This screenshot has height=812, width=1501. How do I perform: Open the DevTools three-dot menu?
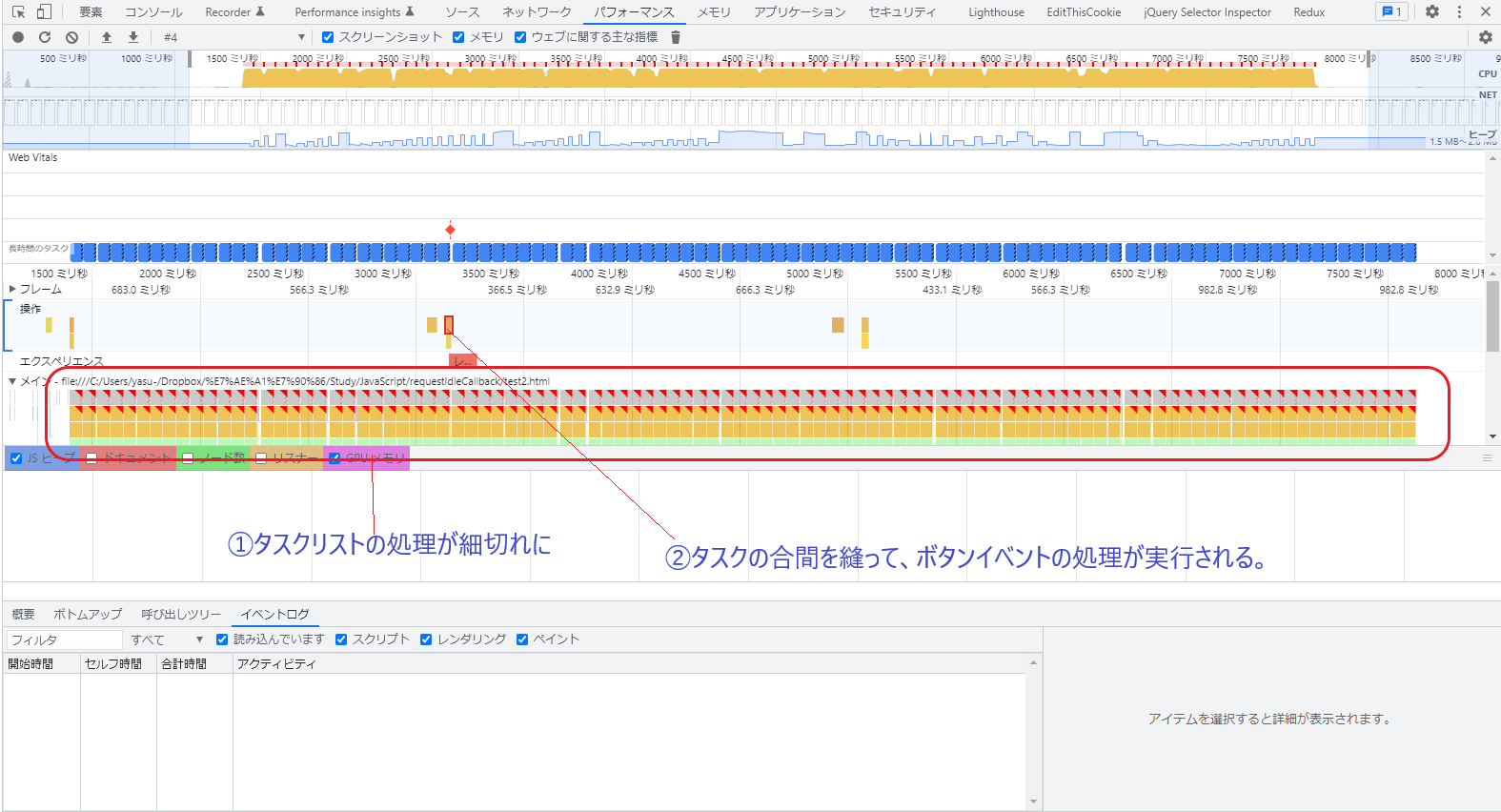[x=1459, y=12]
